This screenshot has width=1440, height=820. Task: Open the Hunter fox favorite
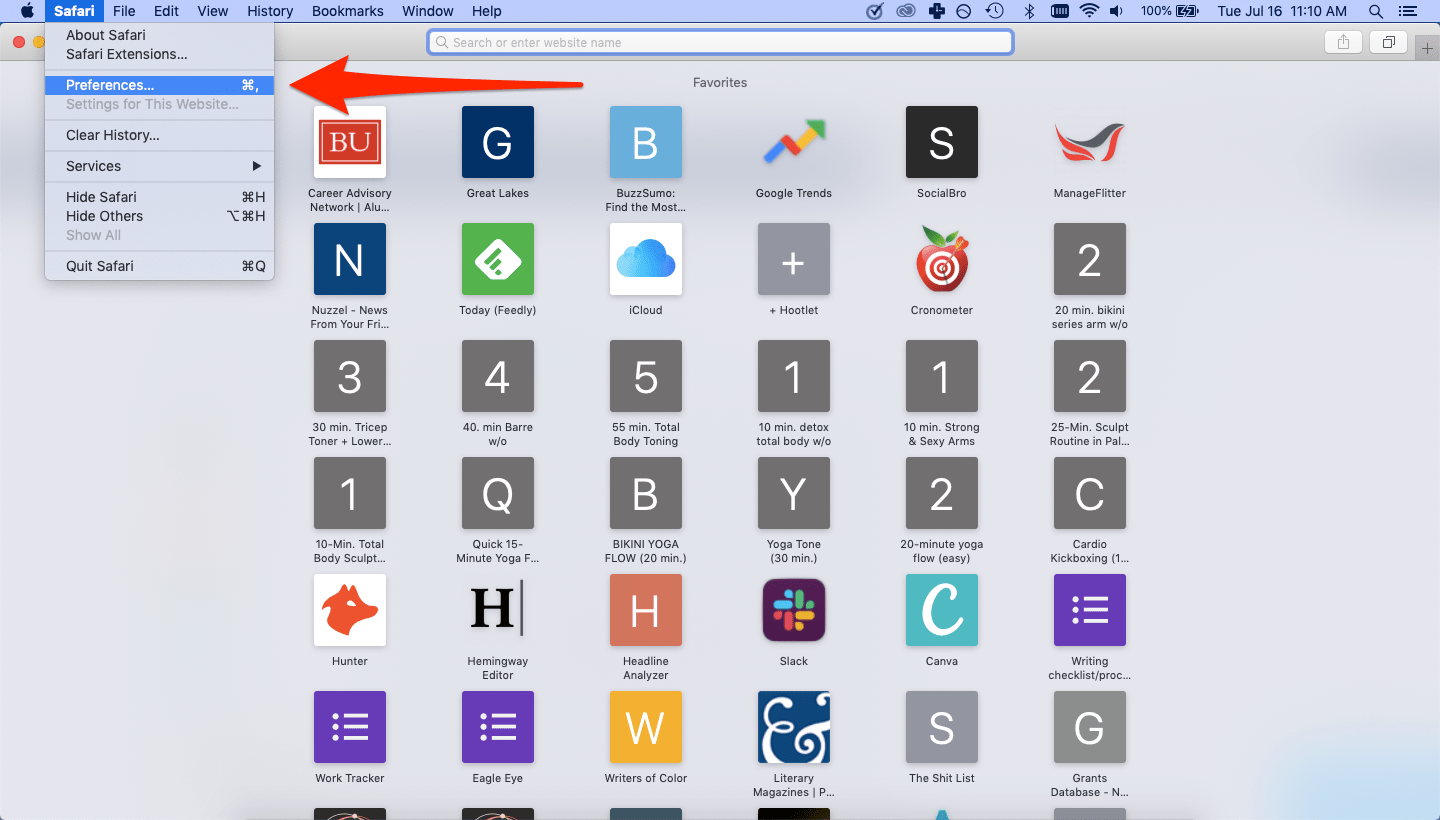350,610
